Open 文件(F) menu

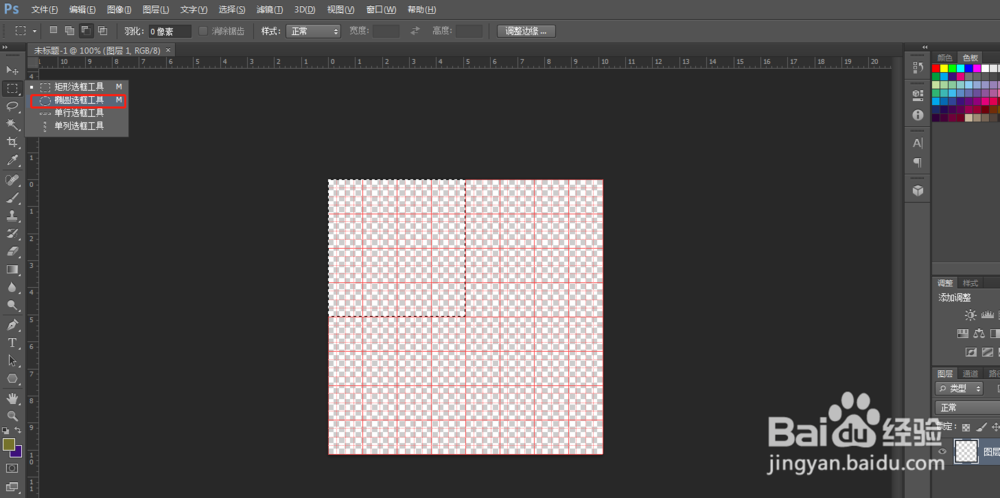coord(44,10)
